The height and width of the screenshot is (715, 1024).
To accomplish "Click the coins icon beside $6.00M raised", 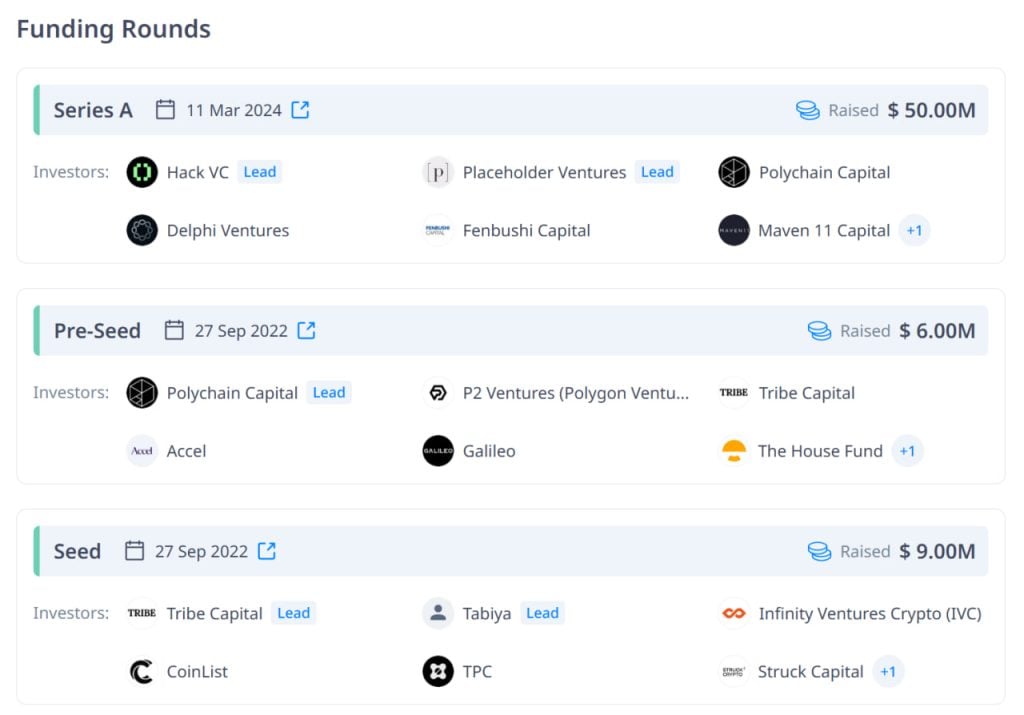I will pos(820,331).
